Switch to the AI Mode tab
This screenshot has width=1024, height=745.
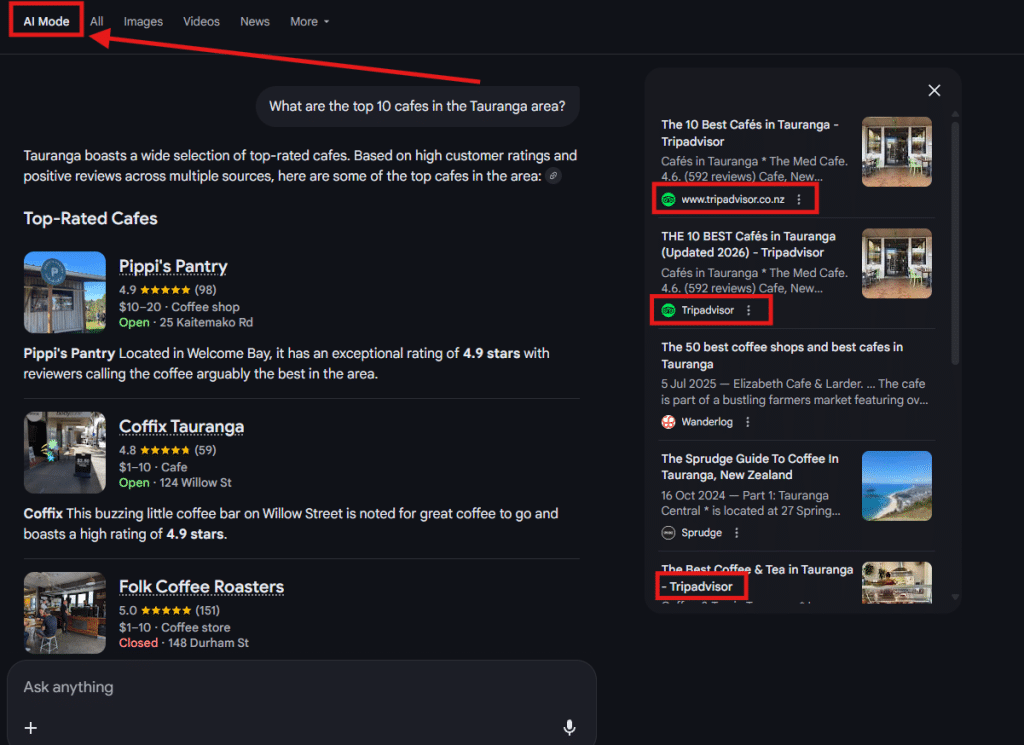point(46,21)
